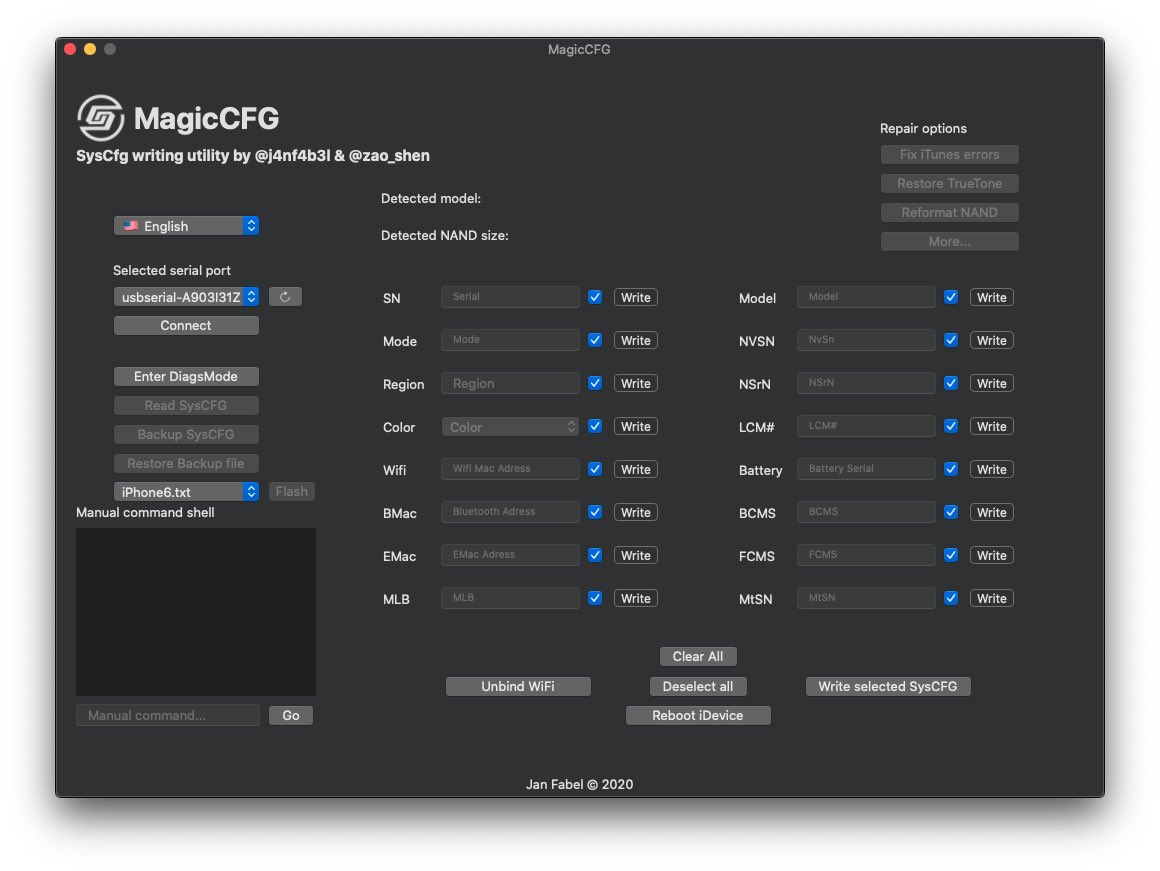Click the Deselect all button
Viewport: 1160px width, 871px height.
(698, 687)
